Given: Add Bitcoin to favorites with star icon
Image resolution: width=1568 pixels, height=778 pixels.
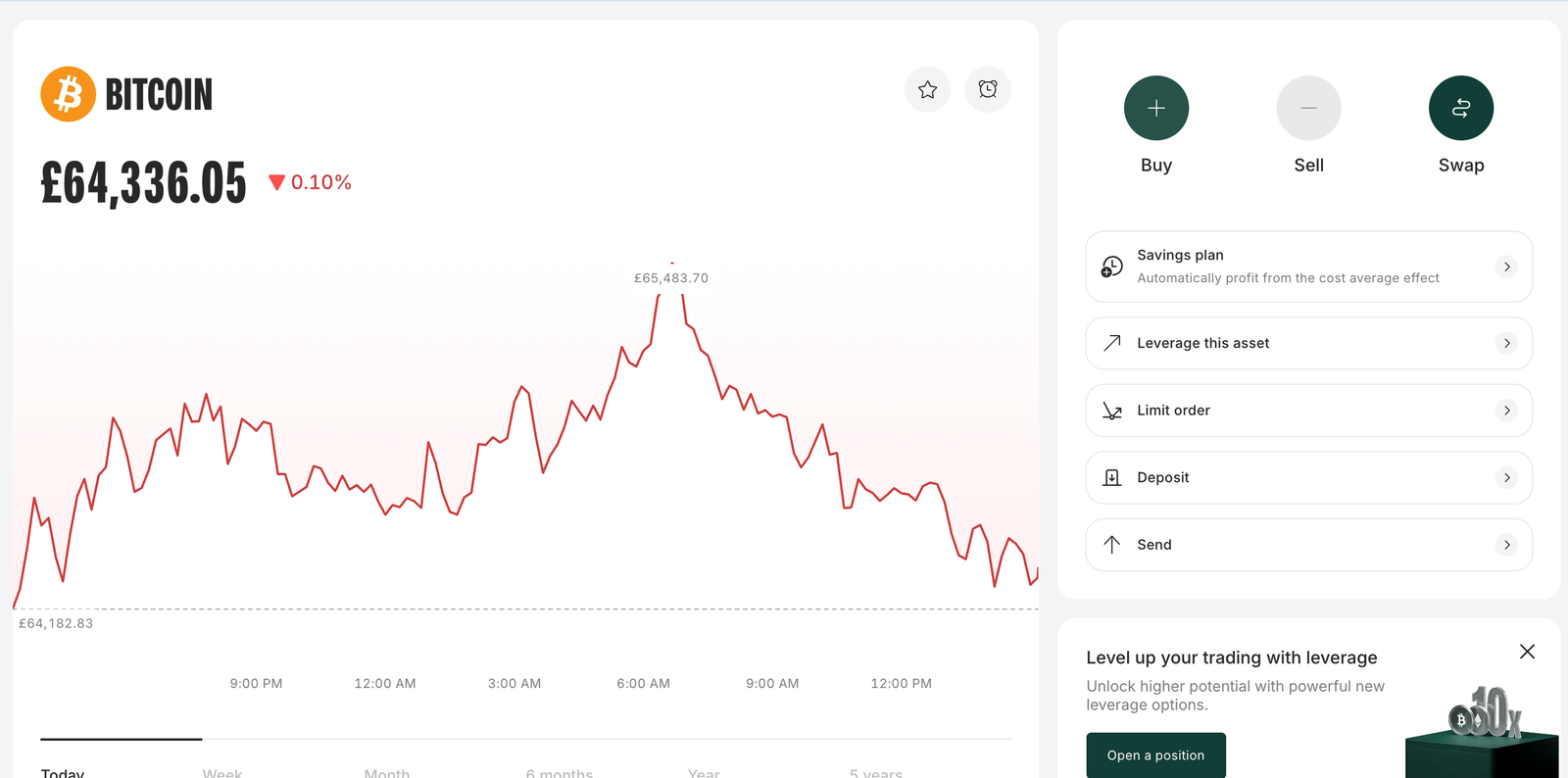Looking at the screenshot, I should [x=927, y=90].
